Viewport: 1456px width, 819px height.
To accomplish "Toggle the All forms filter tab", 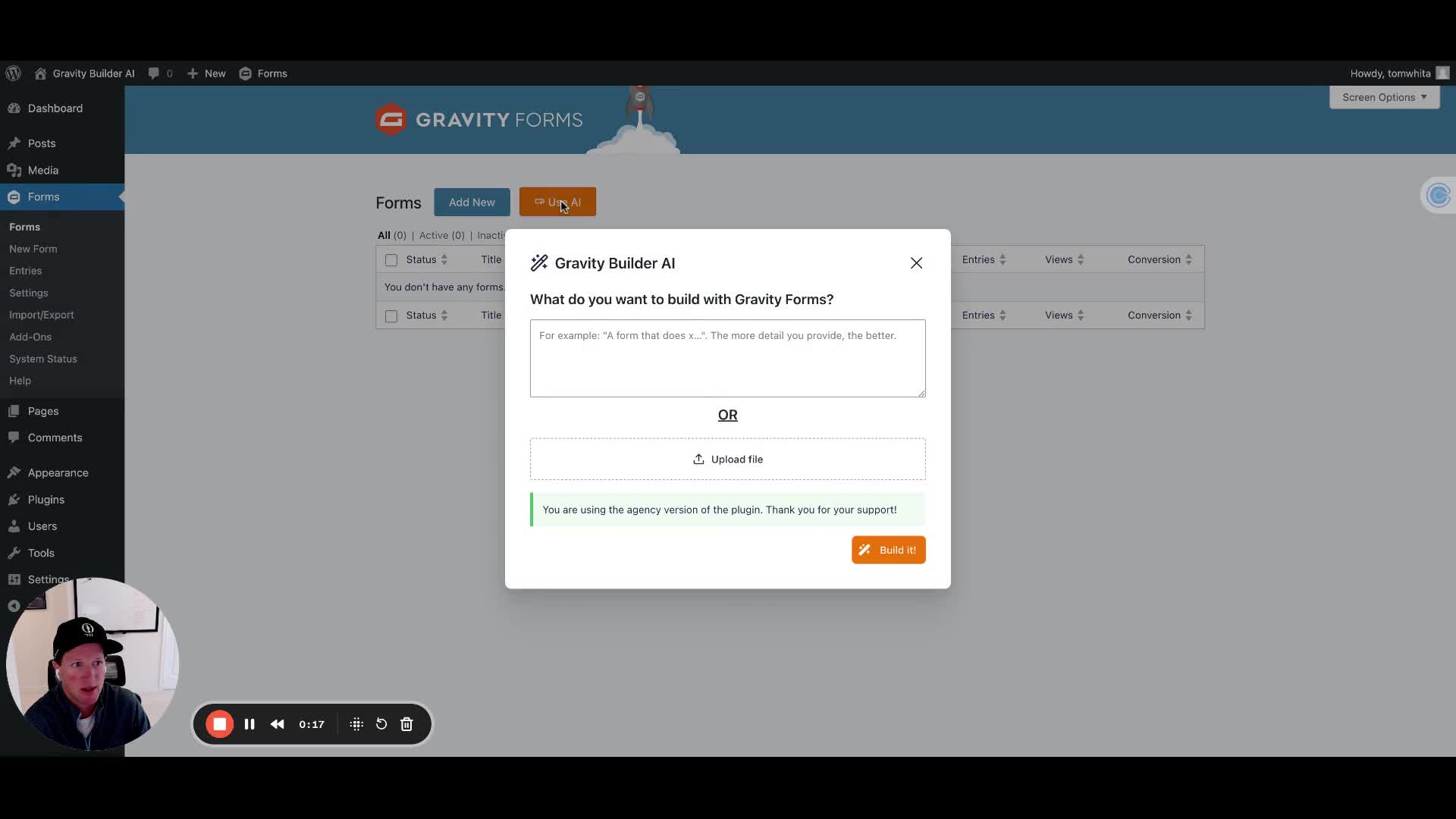I will (x=383, y=235).
